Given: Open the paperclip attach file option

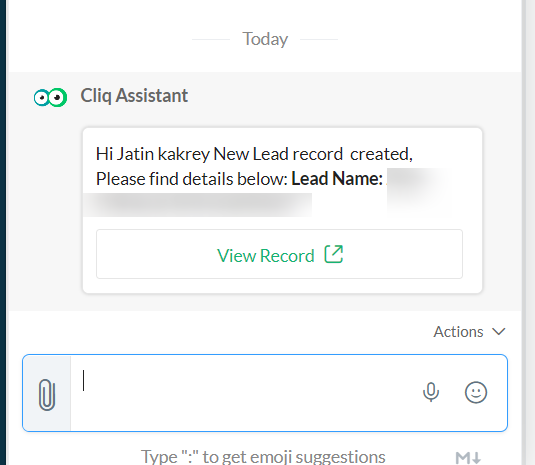Looking at the screenshot, I should (x=47, y=394).
